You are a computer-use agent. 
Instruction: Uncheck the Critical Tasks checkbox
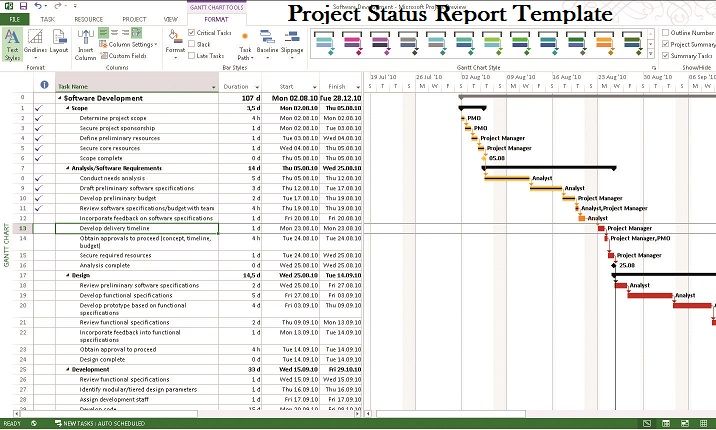[192, 32]
